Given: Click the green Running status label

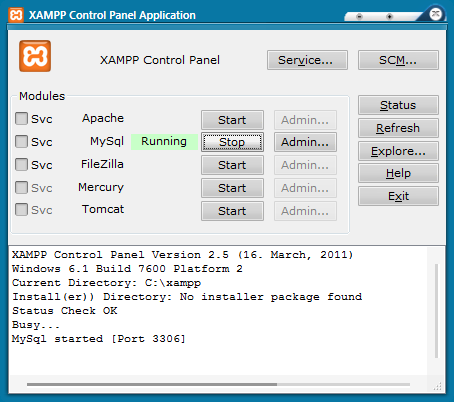Looking at the screenshot, I should click(x=164, y=142).
